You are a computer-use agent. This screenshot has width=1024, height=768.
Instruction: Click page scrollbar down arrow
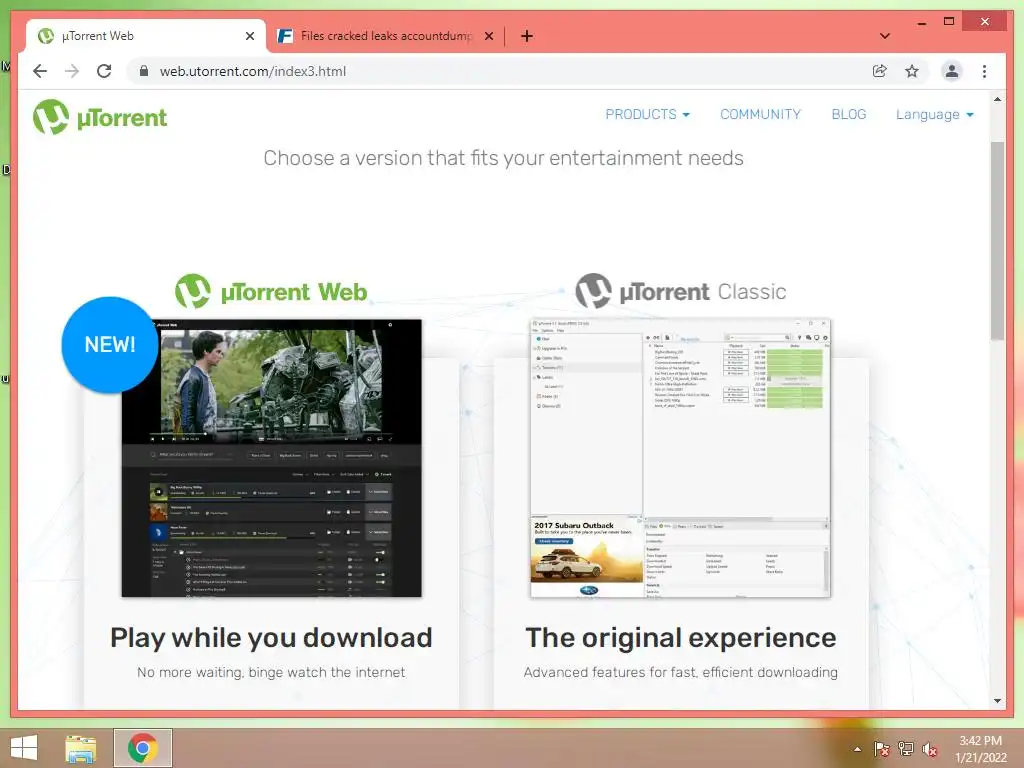(x=997, y=701)
